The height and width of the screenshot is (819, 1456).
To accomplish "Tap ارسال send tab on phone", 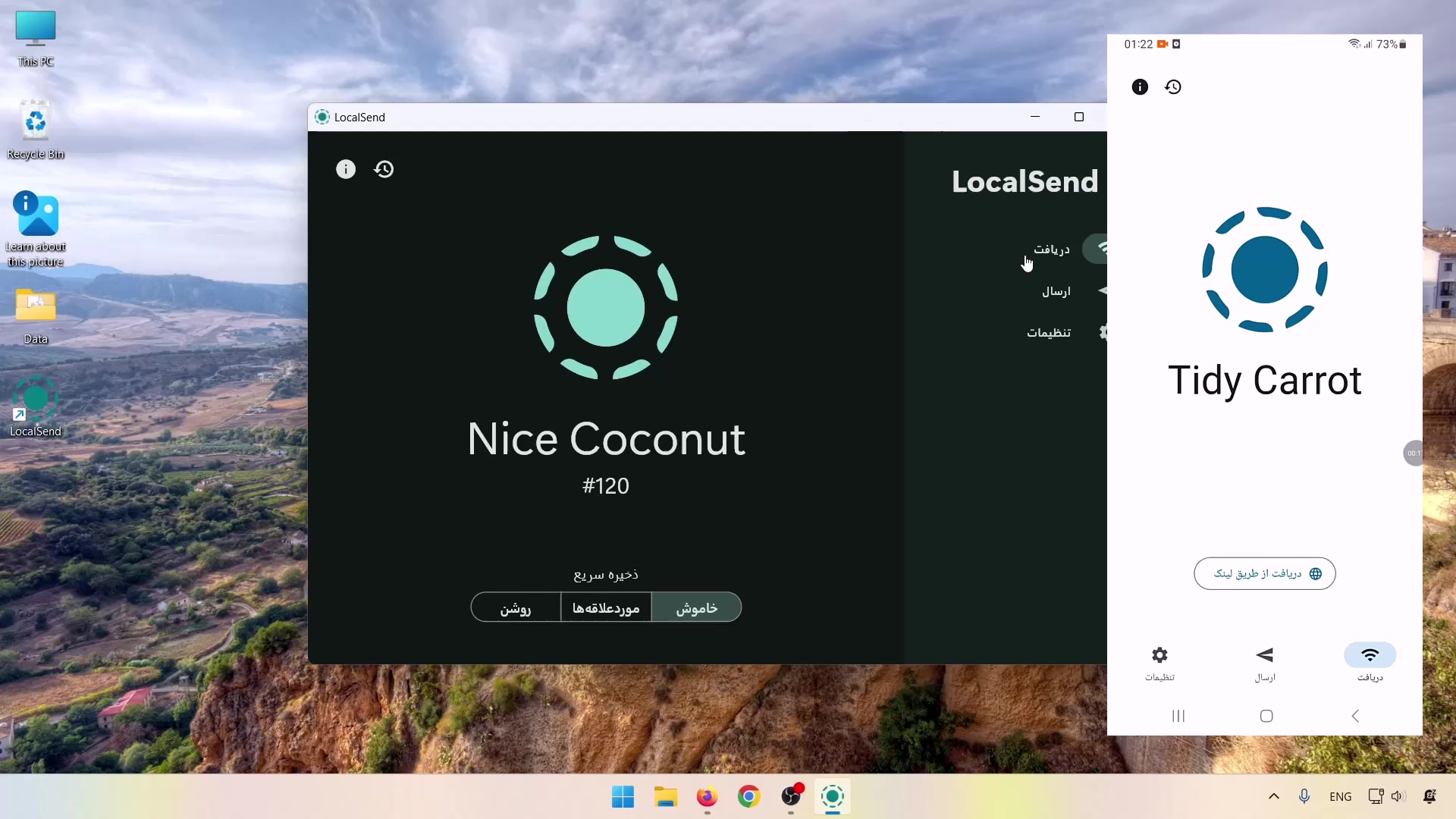I will [1265, 664].
